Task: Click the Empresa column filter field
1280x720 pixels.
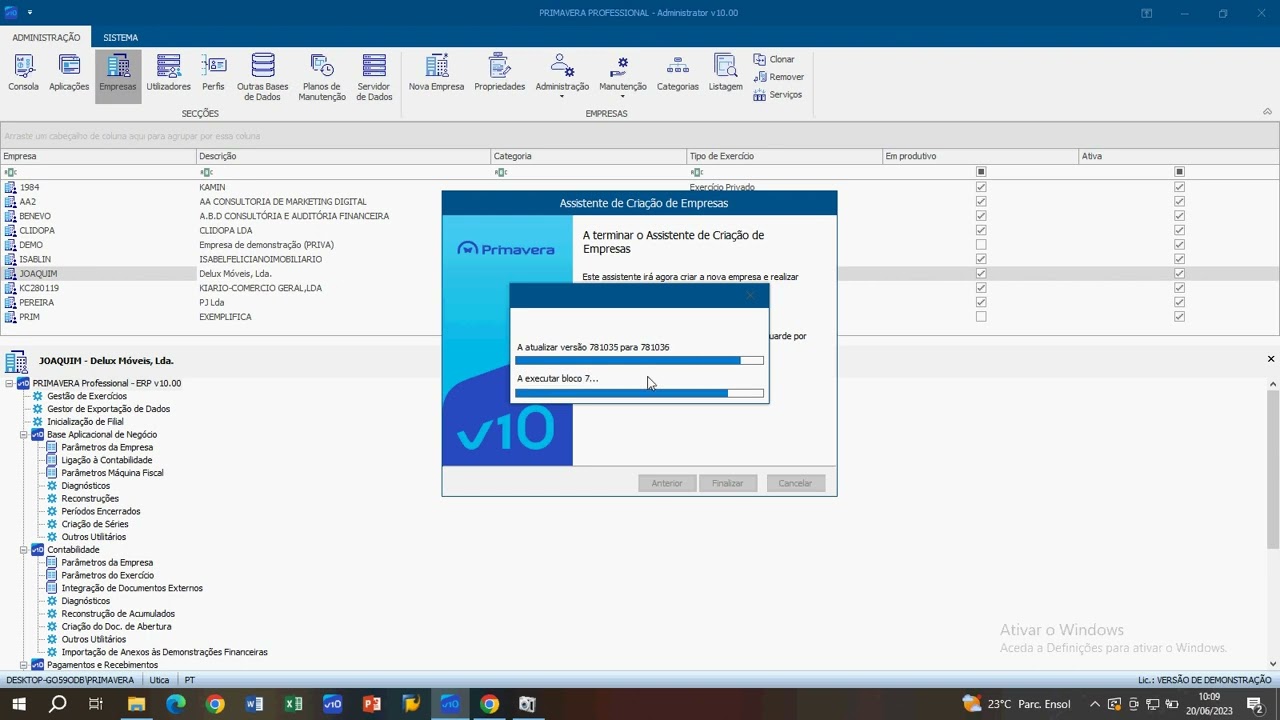Action: [98, 172]
